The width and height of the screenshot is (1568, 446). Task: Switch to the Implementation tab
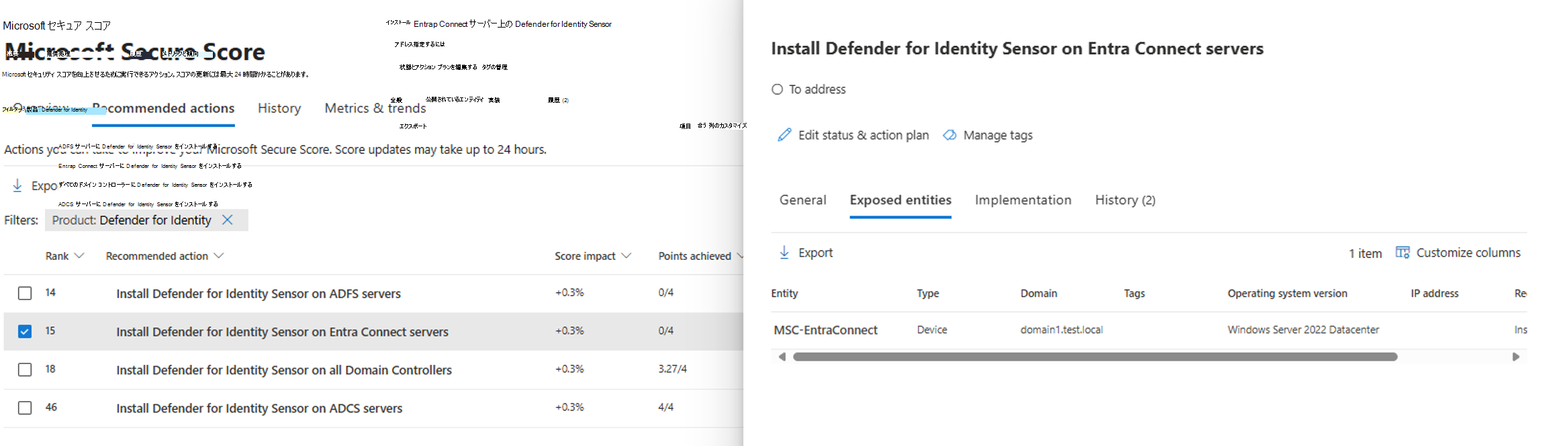pos(1023,200)
